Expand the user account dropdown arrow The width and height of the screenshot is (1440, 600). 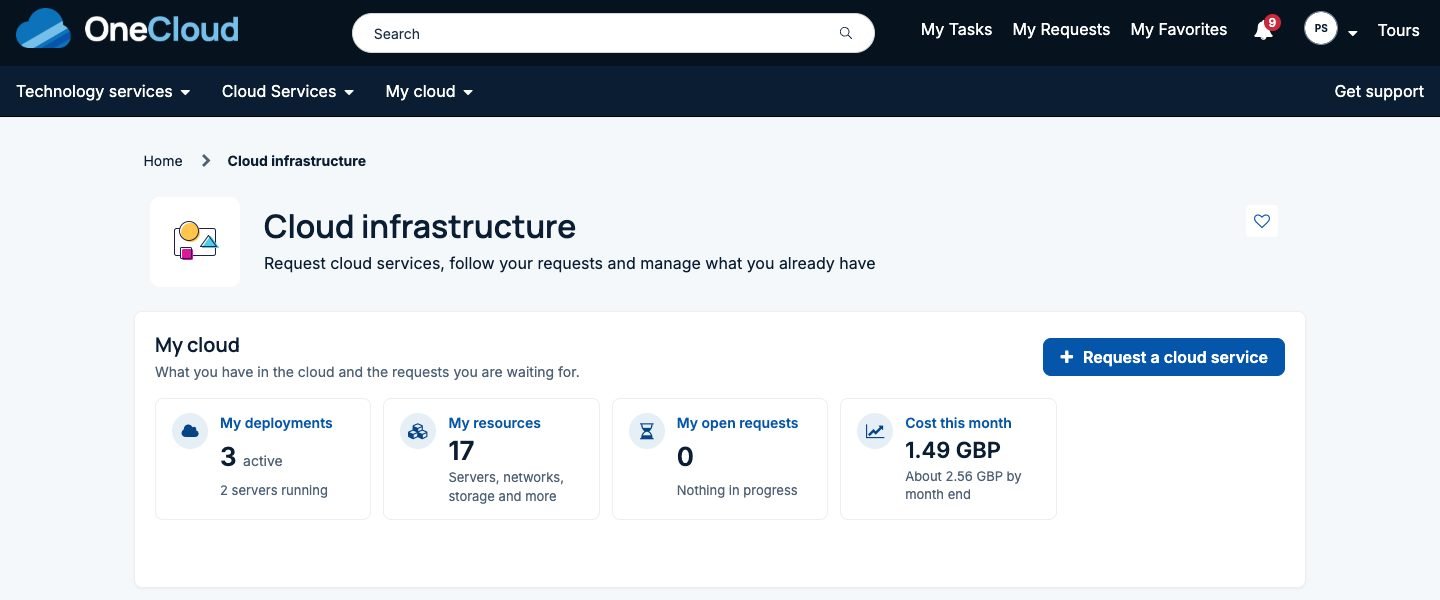click(1353, 33)
